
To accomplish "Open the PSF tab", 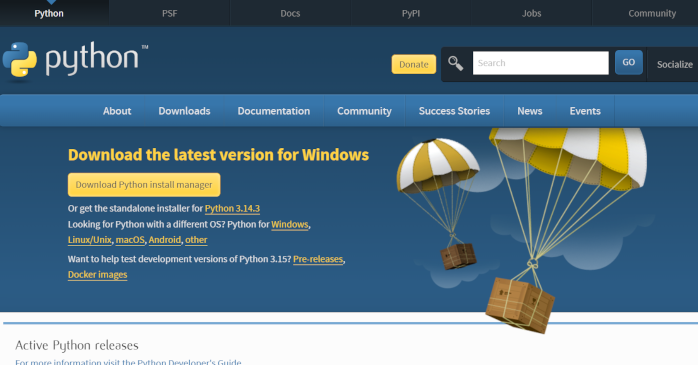I will click(x=170, y=13).
